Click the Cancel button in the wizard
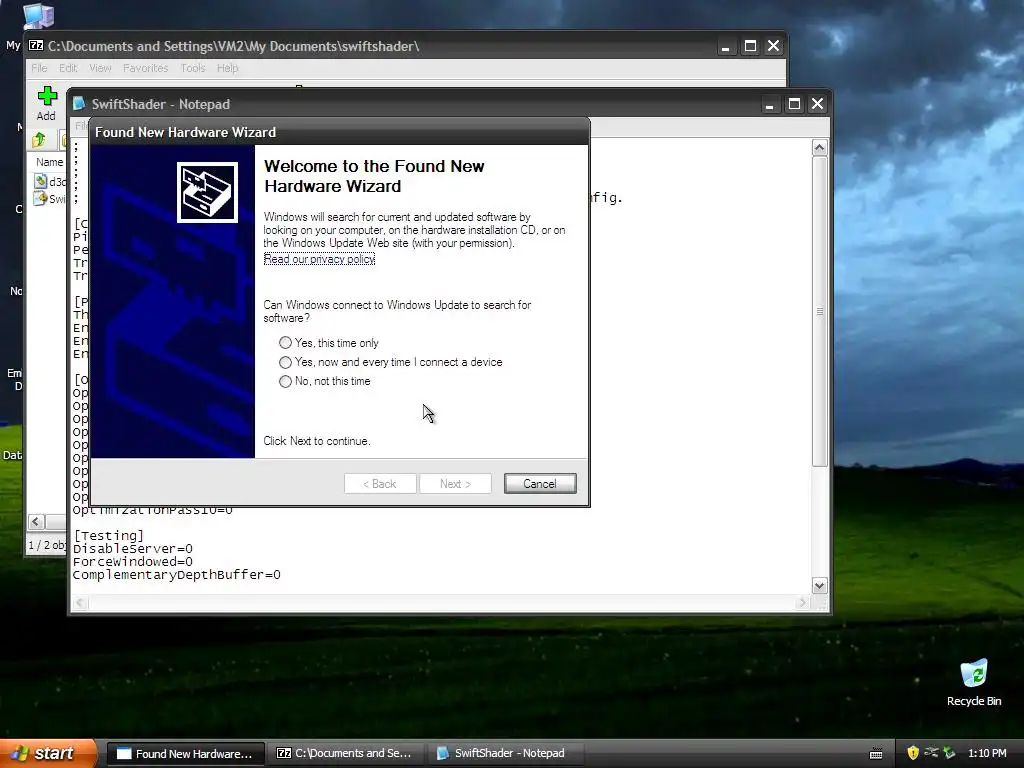Viewport: 1024px width, 768px height. [x=540, y=484]
